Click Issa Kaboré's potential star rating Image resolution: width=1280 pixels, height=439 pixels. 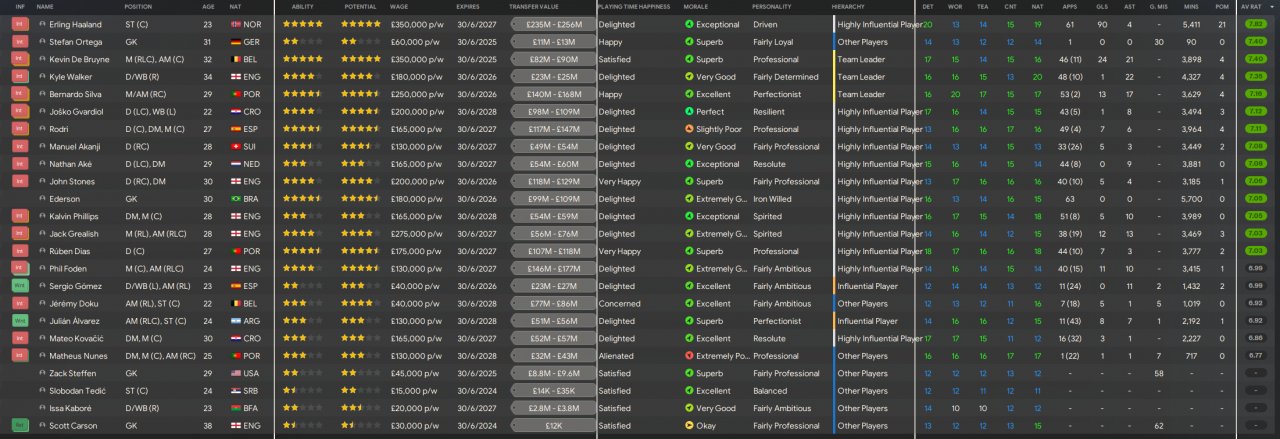(x=361, y=408)
